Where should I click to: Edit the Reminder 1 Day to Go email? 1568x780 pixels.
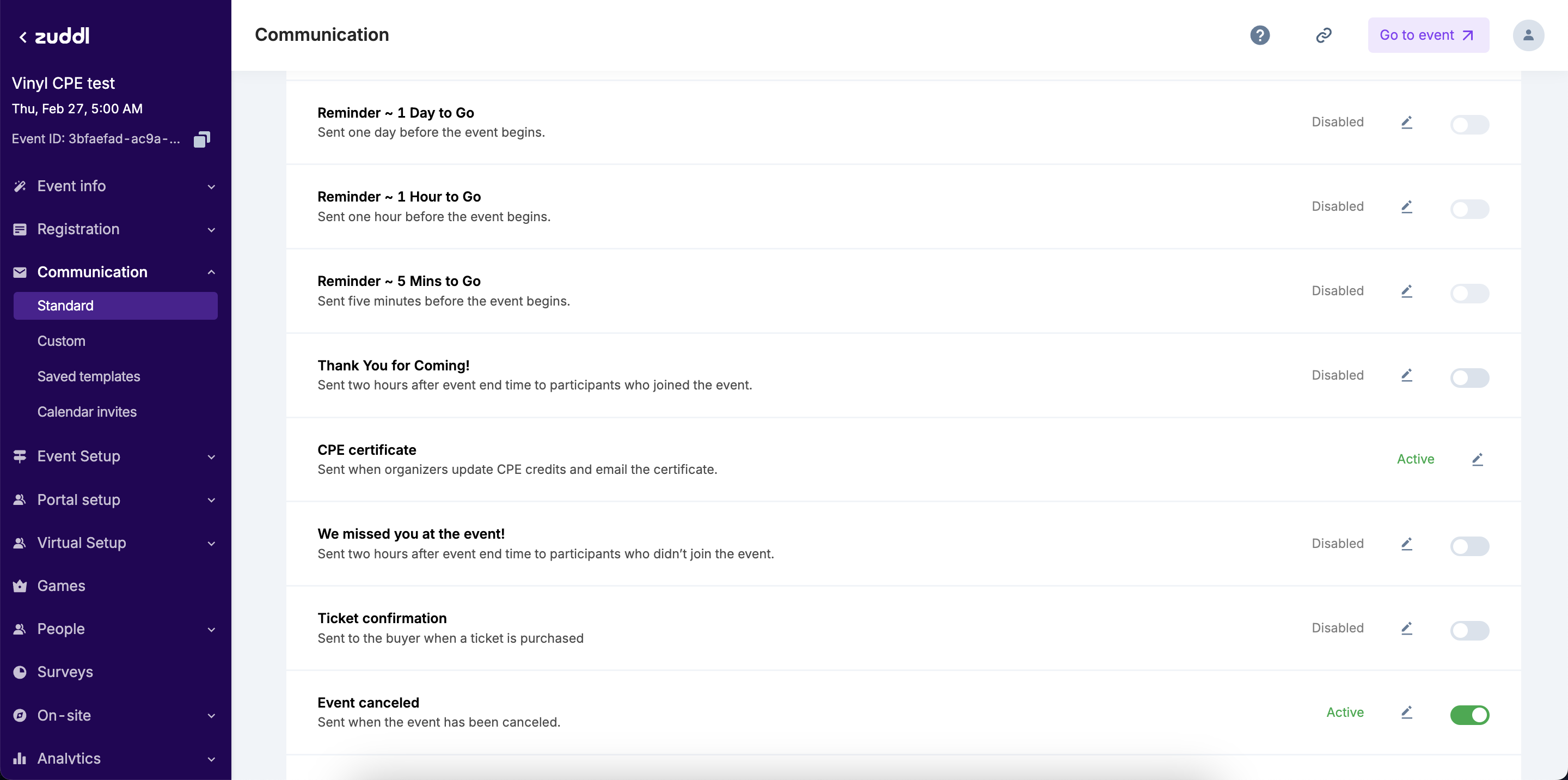(x=1406, y=123)
